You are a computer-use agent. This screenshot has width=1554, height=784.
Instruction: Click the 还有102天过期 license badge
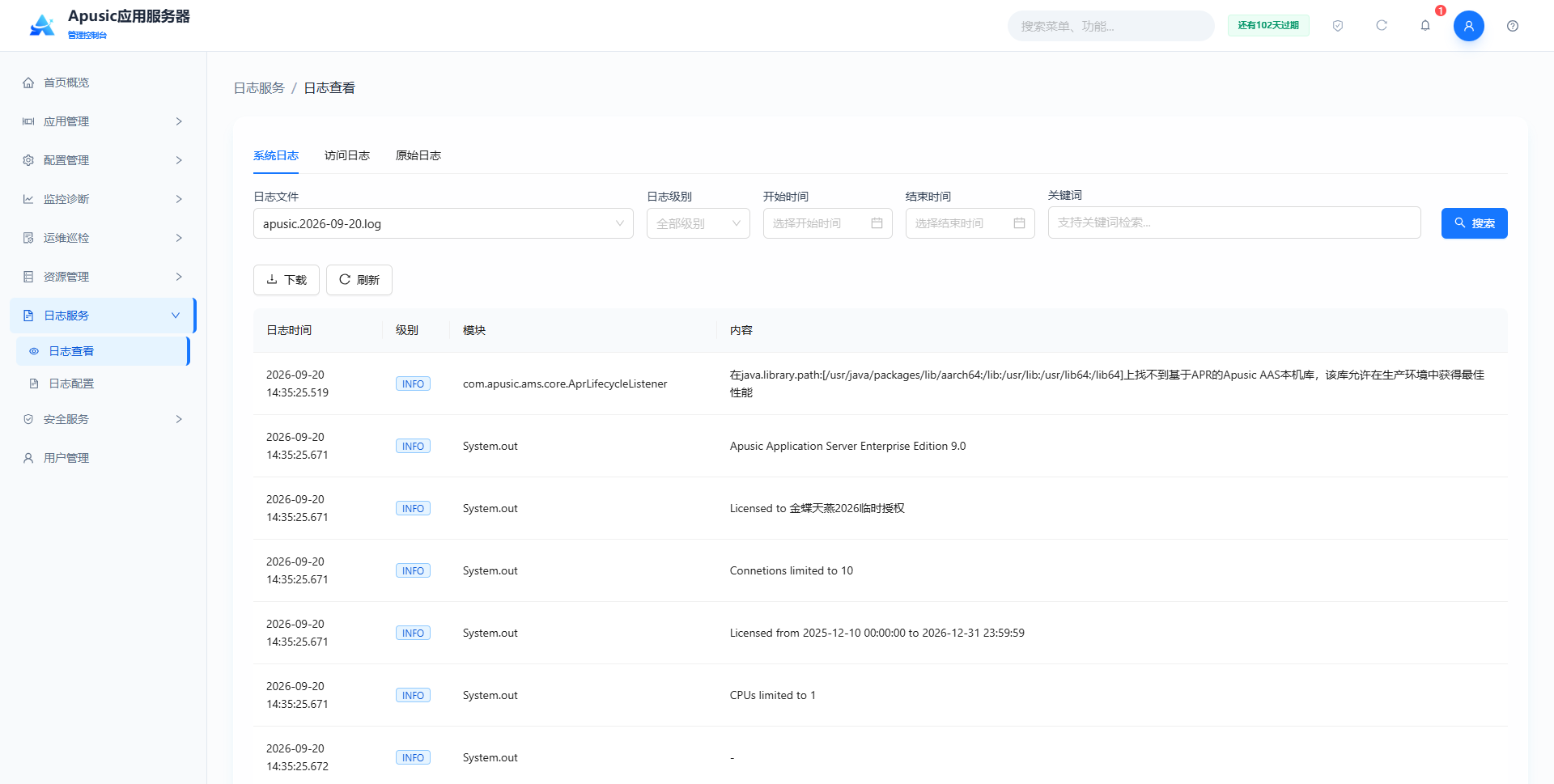(x=1268, y=26)
